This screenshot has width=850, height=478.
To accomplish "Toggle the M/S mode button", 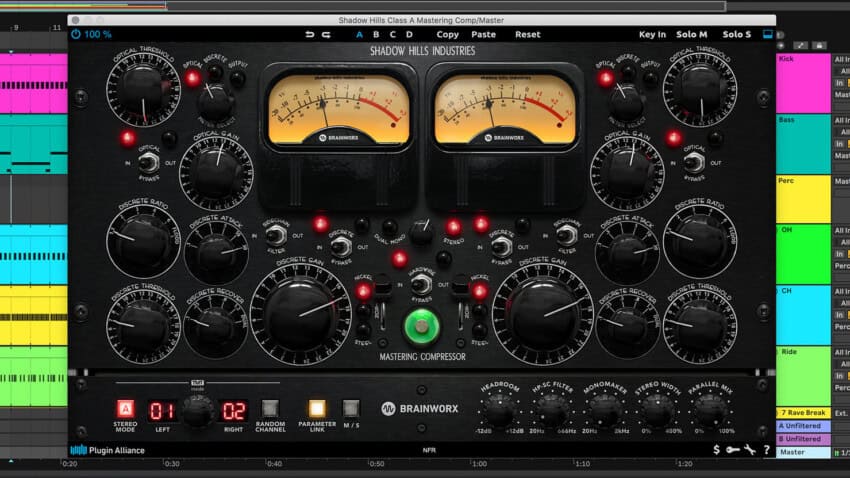I will [x=351, y=408].
